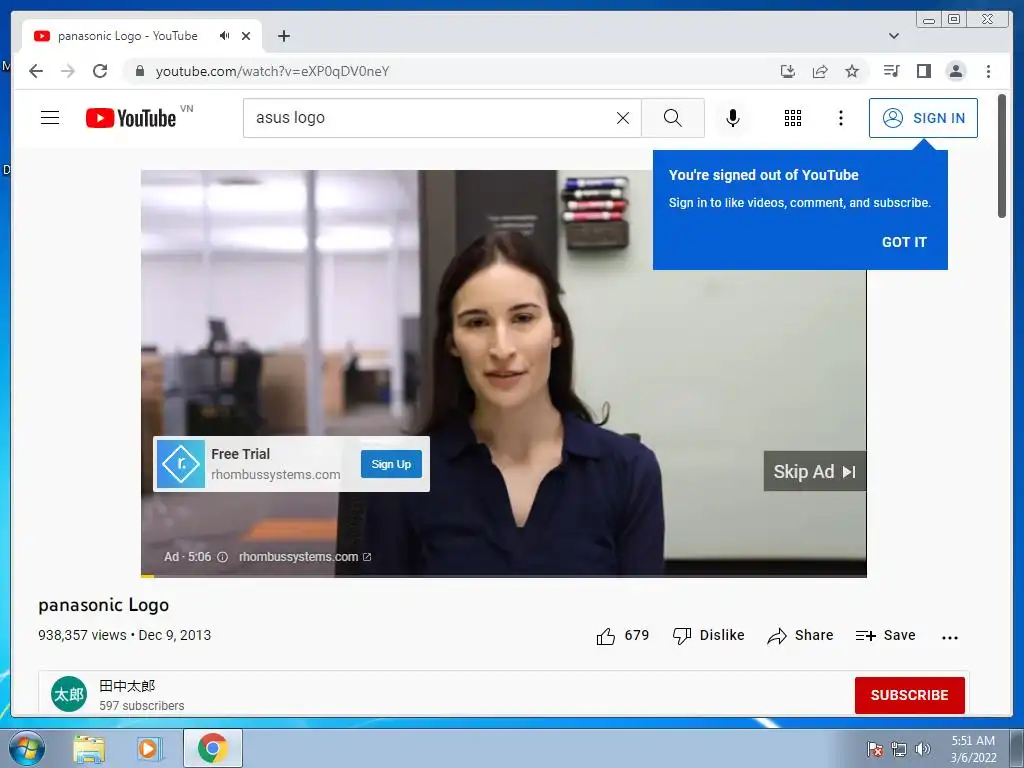Open the network tray icon
Screen dimensions: 1024x768
click(899, 749)
